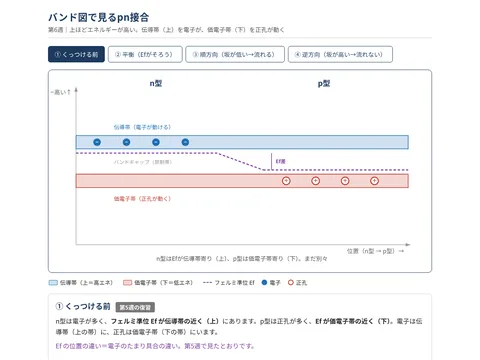Screen dimensions: 480x360
Task: Select the ① くっつける前 tab
Action: pos(76,54)
